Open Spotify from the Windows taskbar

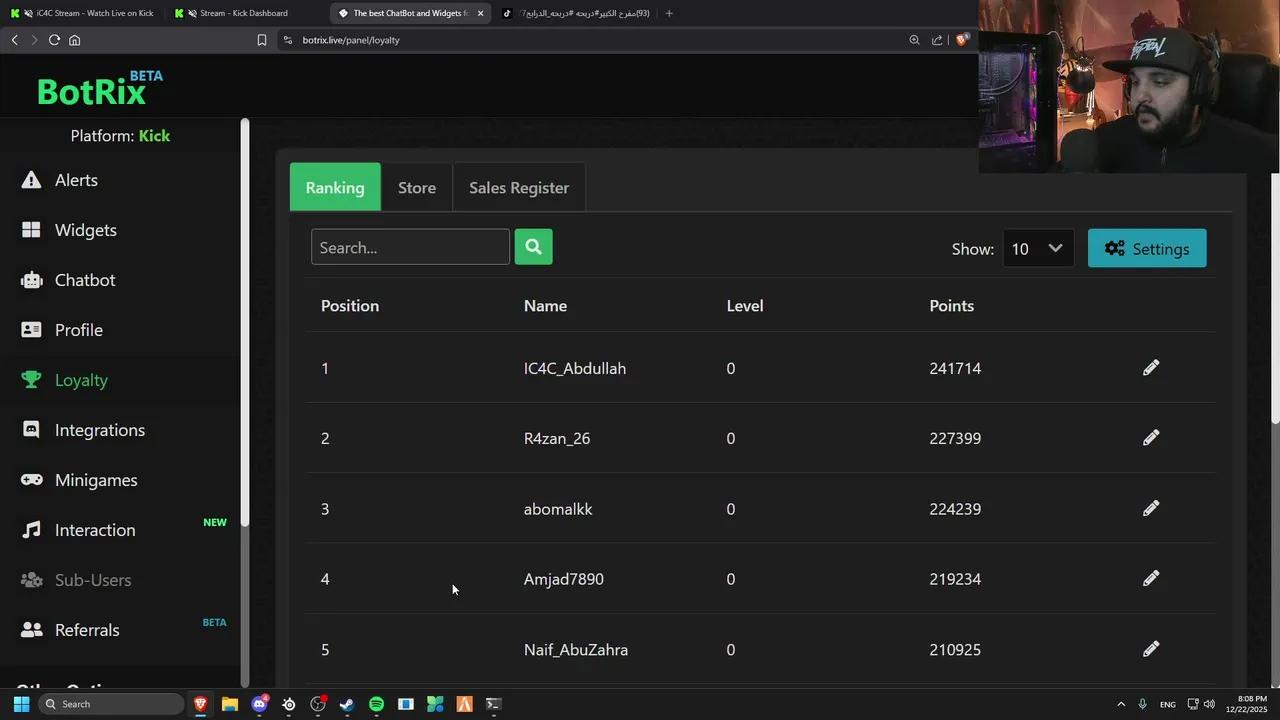tap(376, 704)
